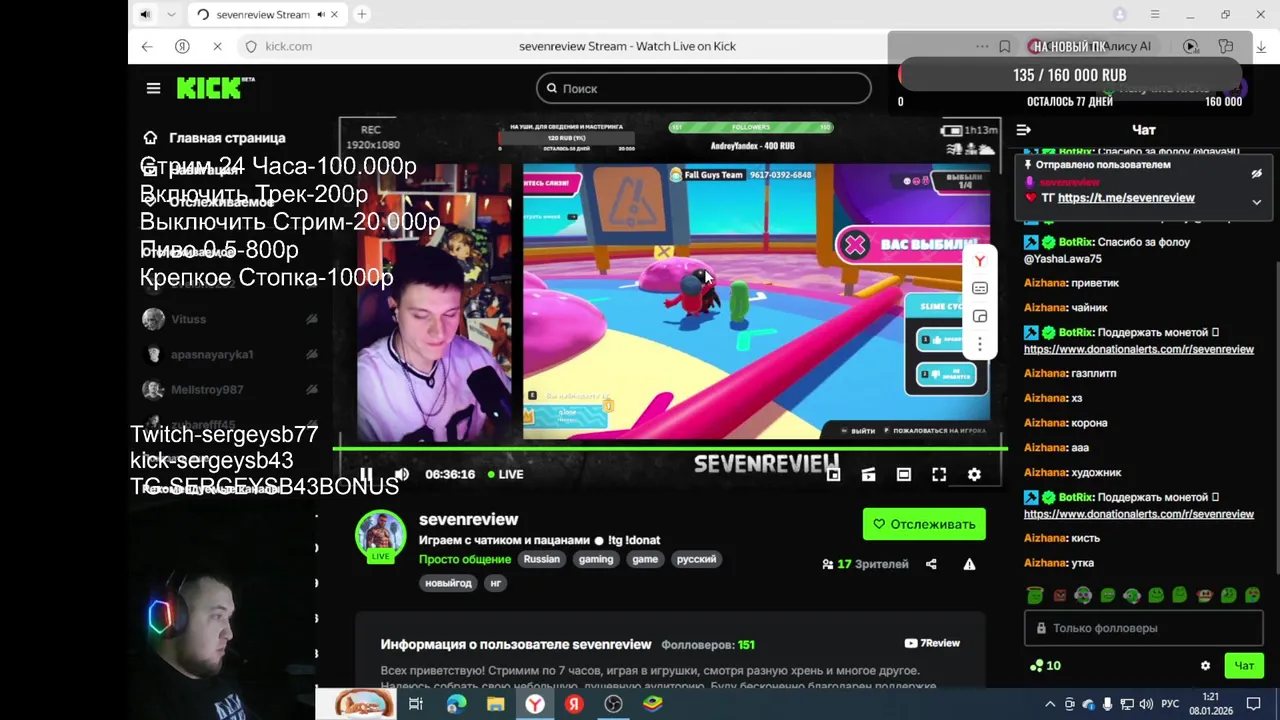Image resolution: width=1280 pixels, height=720 pixels.
Task: Open the player settings gear
Action: (x=974, y=474)
